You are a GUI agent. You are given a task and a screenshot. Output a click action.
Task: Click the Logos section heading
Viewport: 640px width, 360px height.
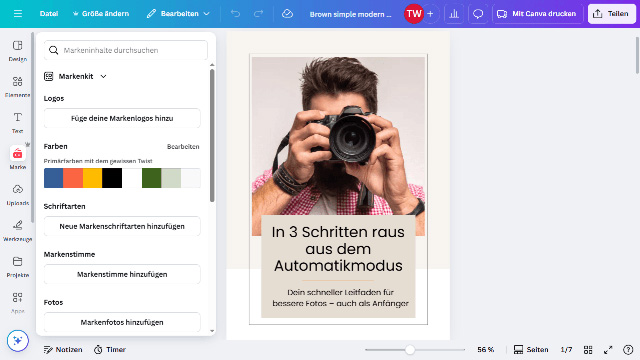54,98
